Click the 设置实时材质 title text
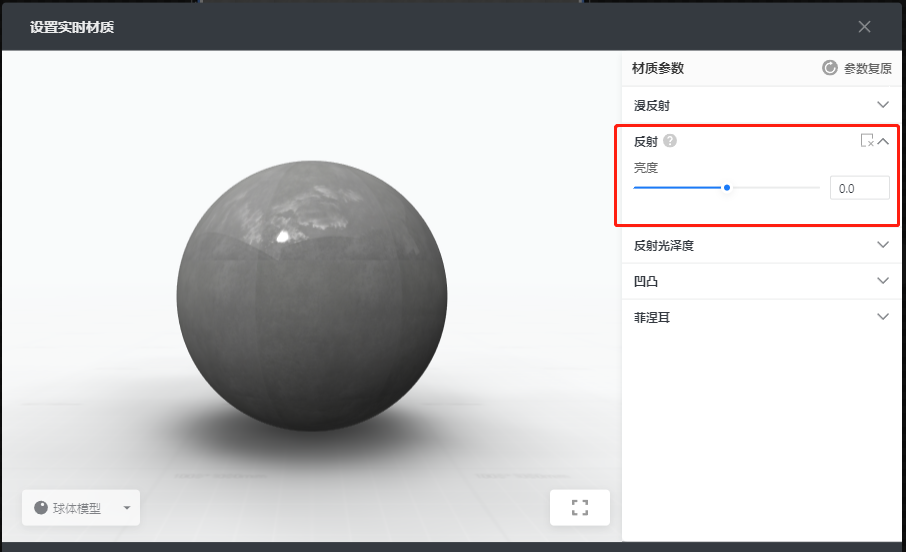The width and height of the screenshot is (906, 552). click(x=72, y=27)
